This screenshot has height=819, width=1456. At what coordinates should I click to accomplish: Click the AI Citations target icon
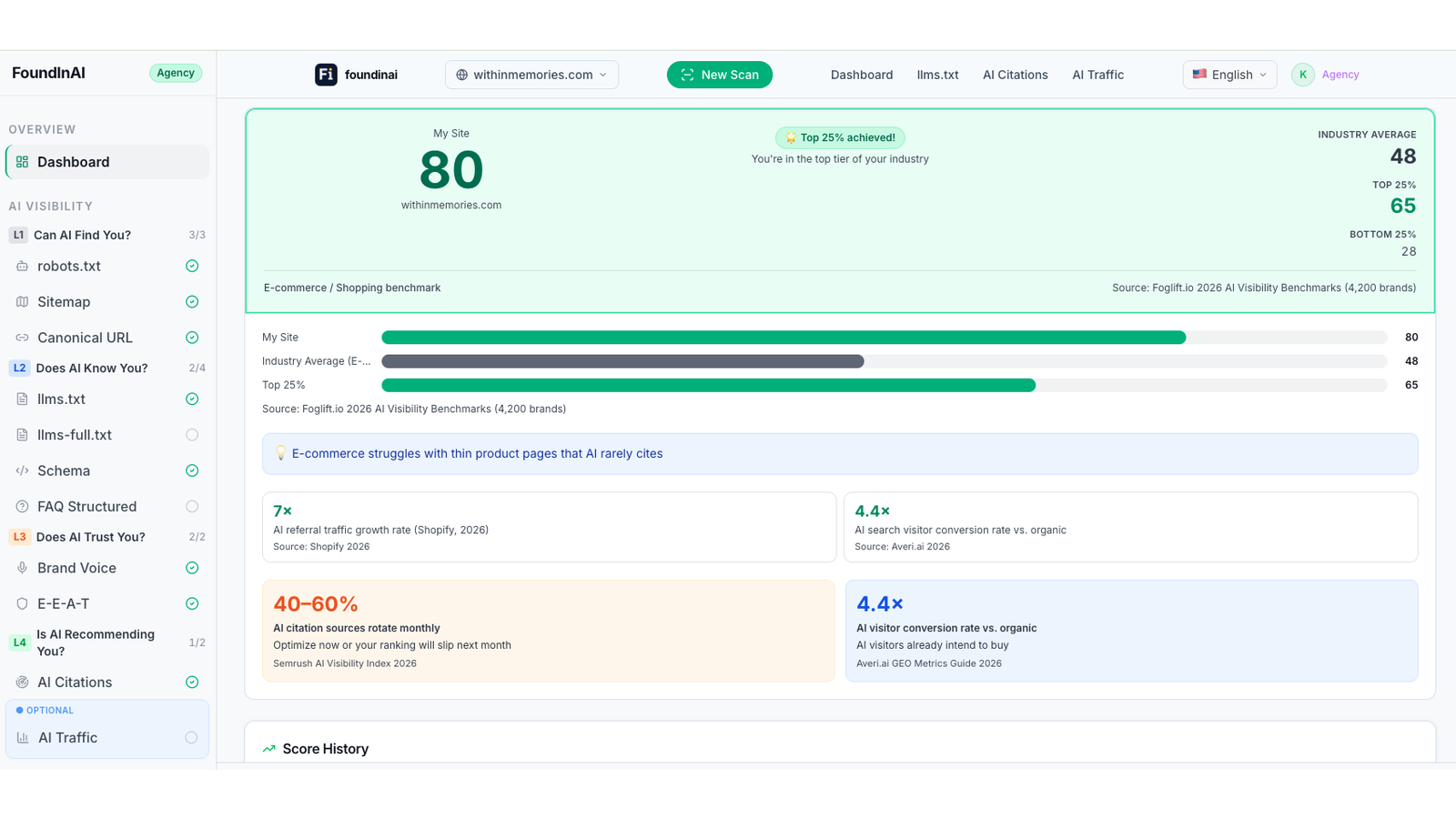(22, 682)
